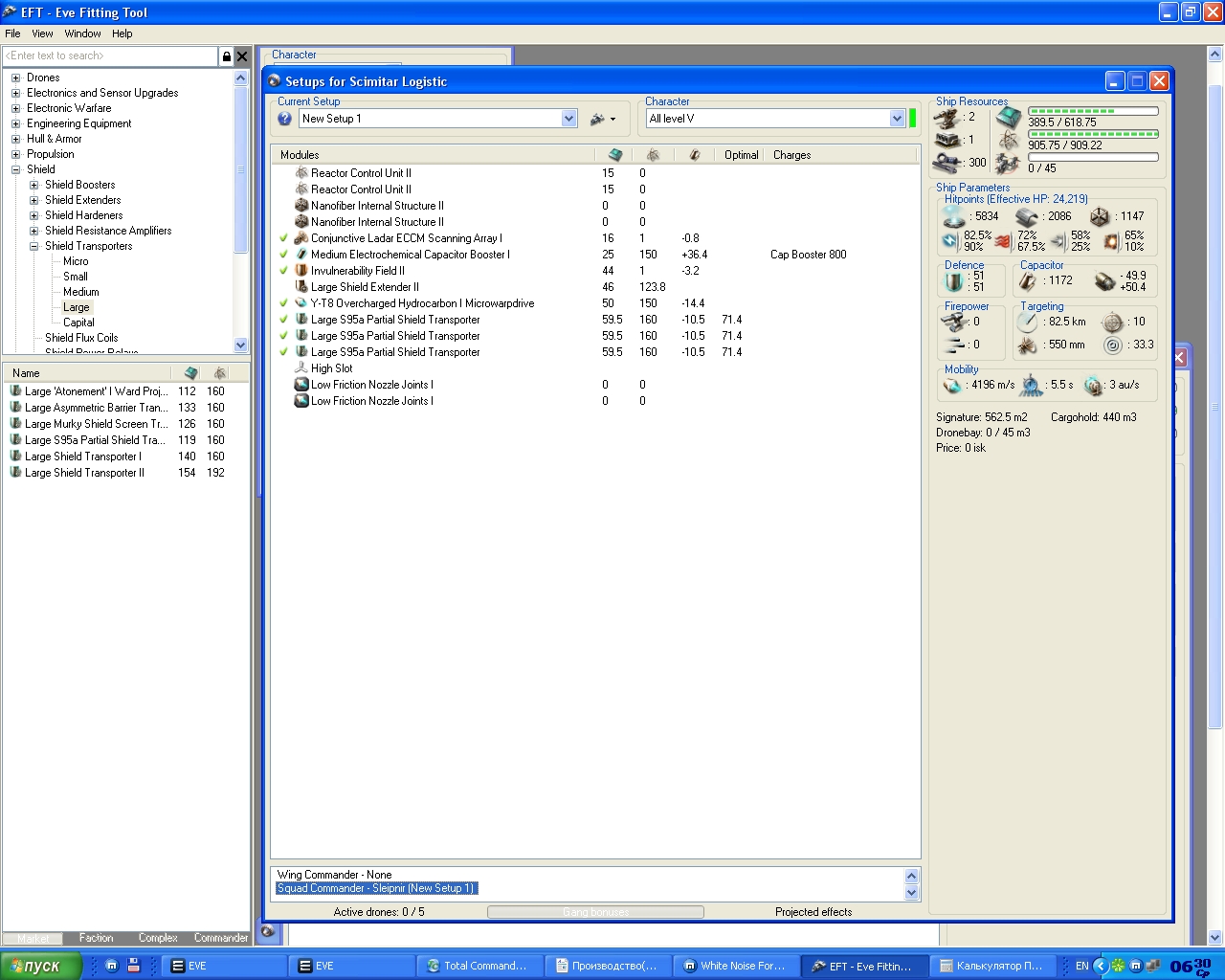Collapse the Shield tree node
Screen dimensions: 1225x980
tap(15, 169)
